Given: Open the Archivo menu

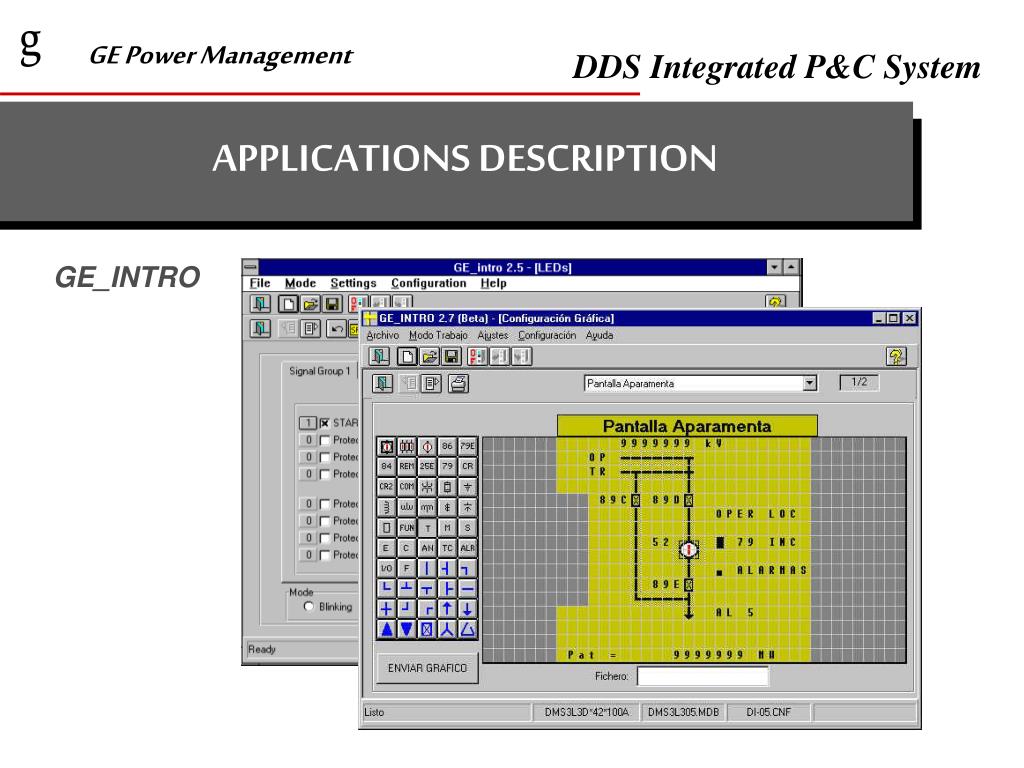Looking at the screenshot, I should click(383, 335).
